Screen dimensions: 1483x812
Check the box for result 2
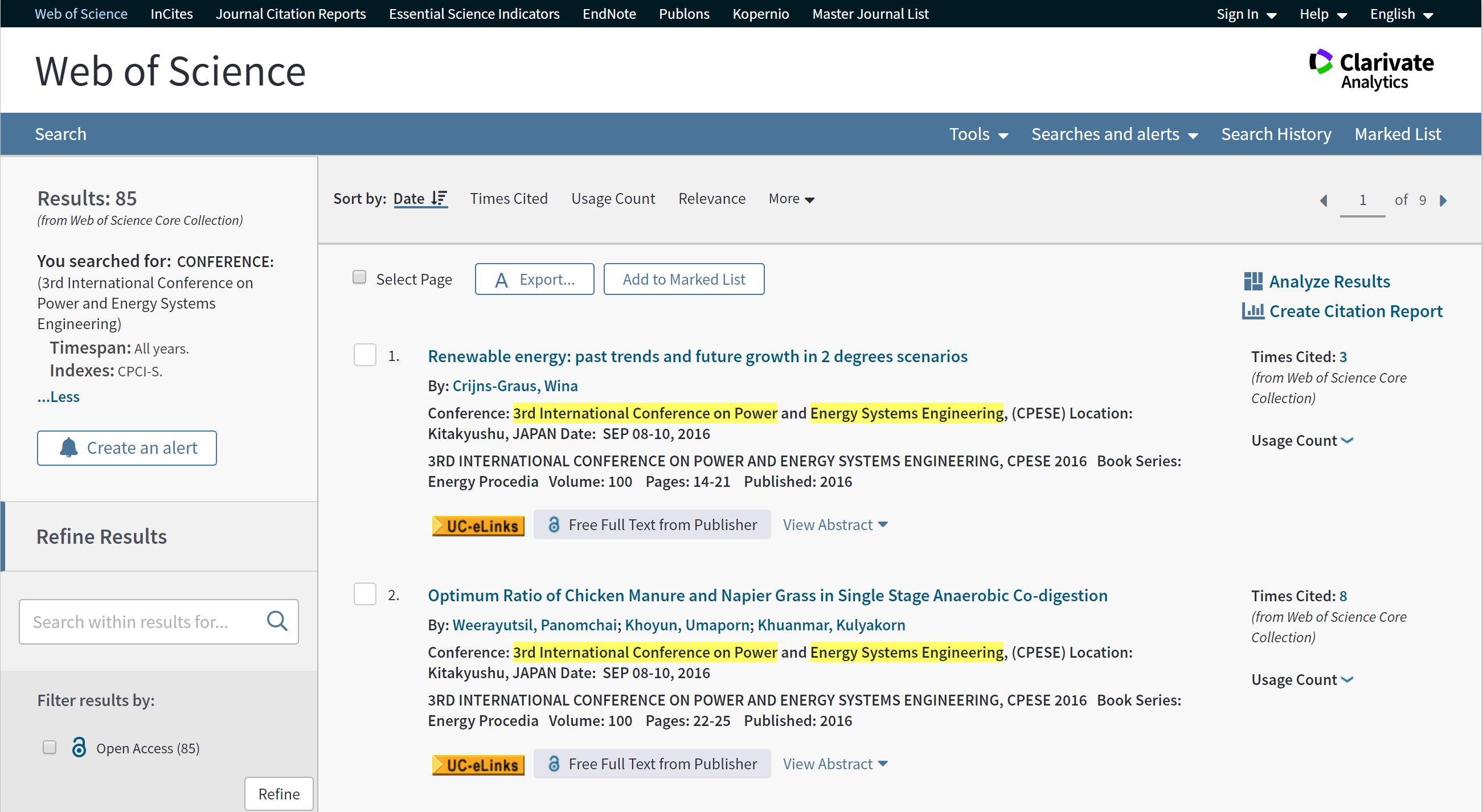pos(365,594)
